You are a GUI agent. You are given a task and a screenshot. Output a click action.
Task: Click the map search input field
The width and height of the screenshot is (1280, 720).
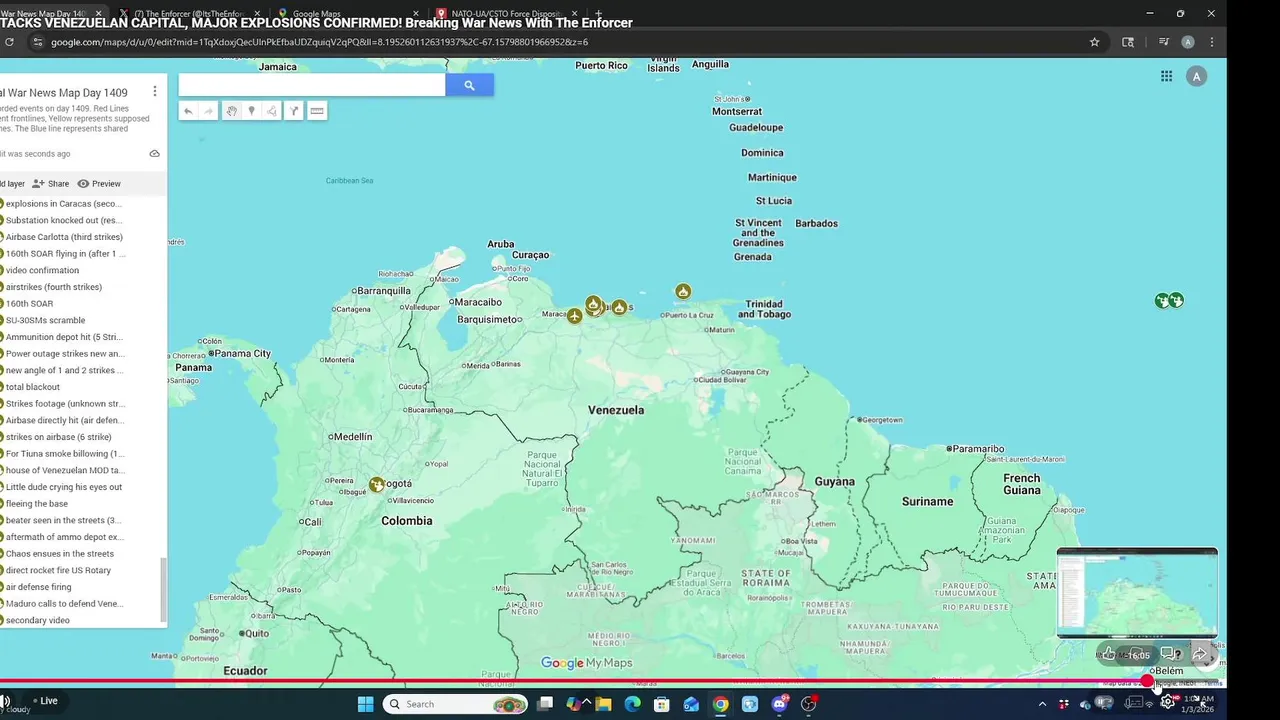312,85
